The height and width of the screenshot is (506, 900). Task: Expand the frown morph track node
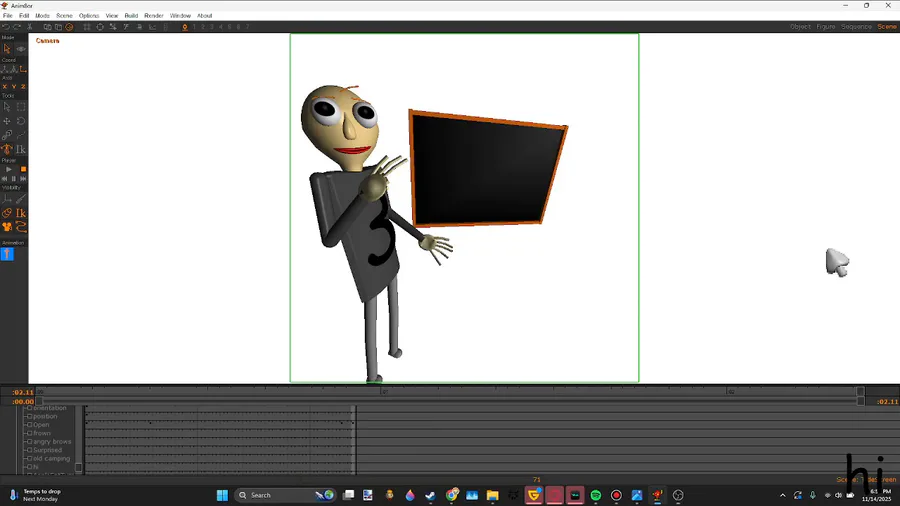(29, 433)
